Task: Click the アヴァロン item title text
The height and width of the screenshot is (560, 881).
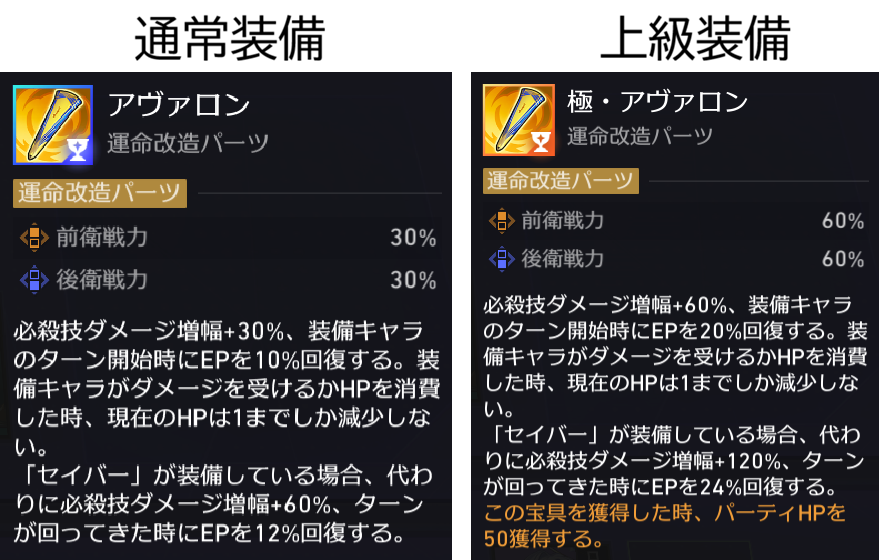Action: click(179, 104)
